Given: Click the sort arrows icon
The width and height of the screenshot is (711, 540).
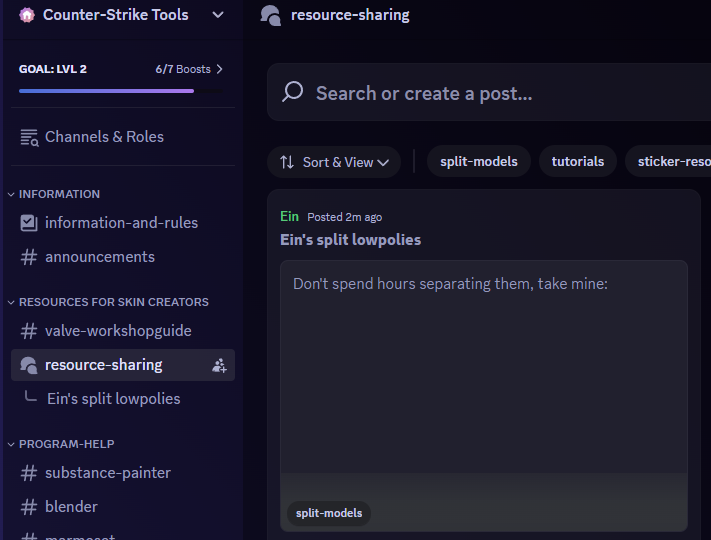Looking at the screenshot, I should (287, 162).
